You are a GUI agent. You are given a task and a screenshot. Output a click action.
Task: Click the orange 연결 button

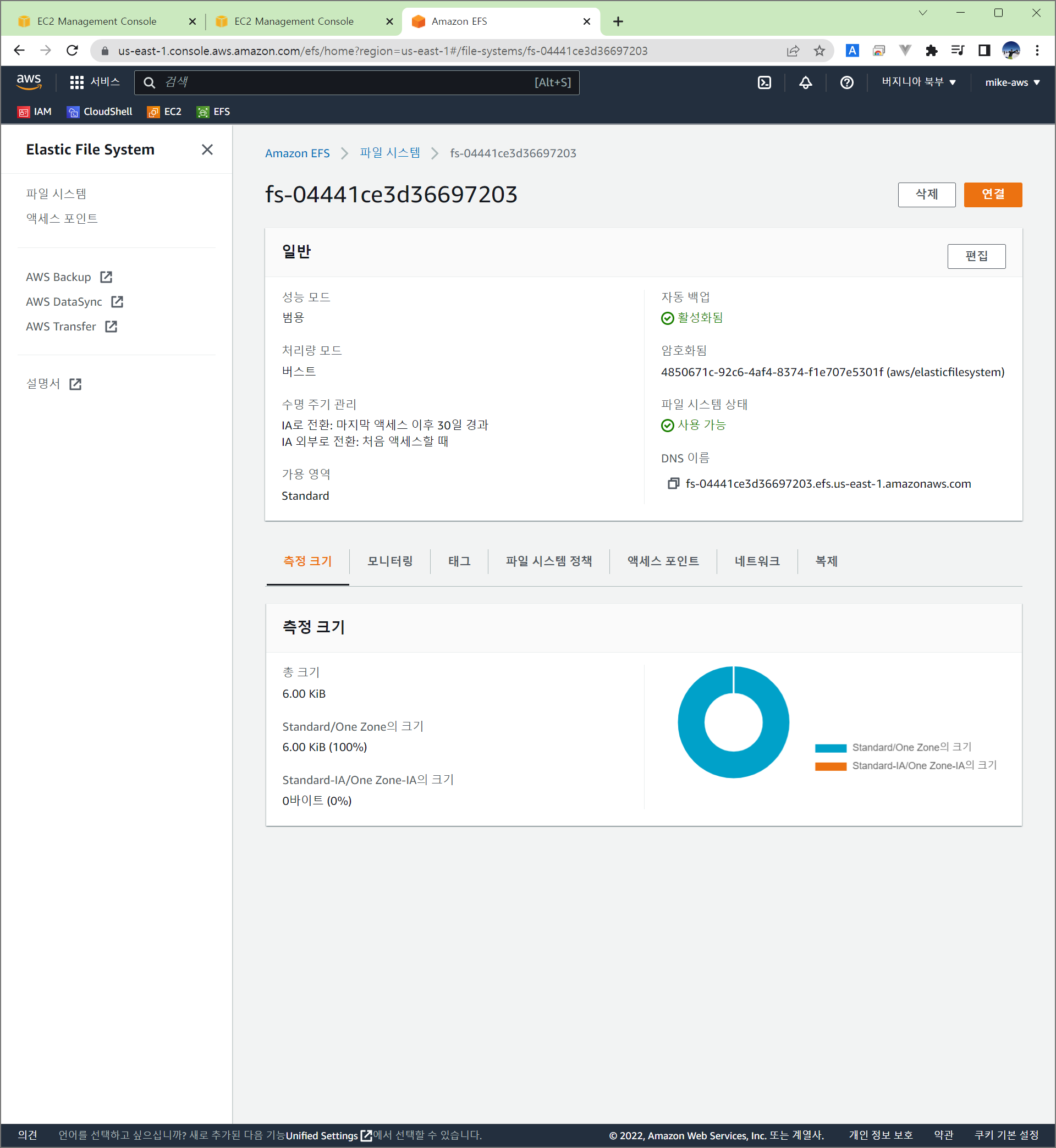pos(992,194)
